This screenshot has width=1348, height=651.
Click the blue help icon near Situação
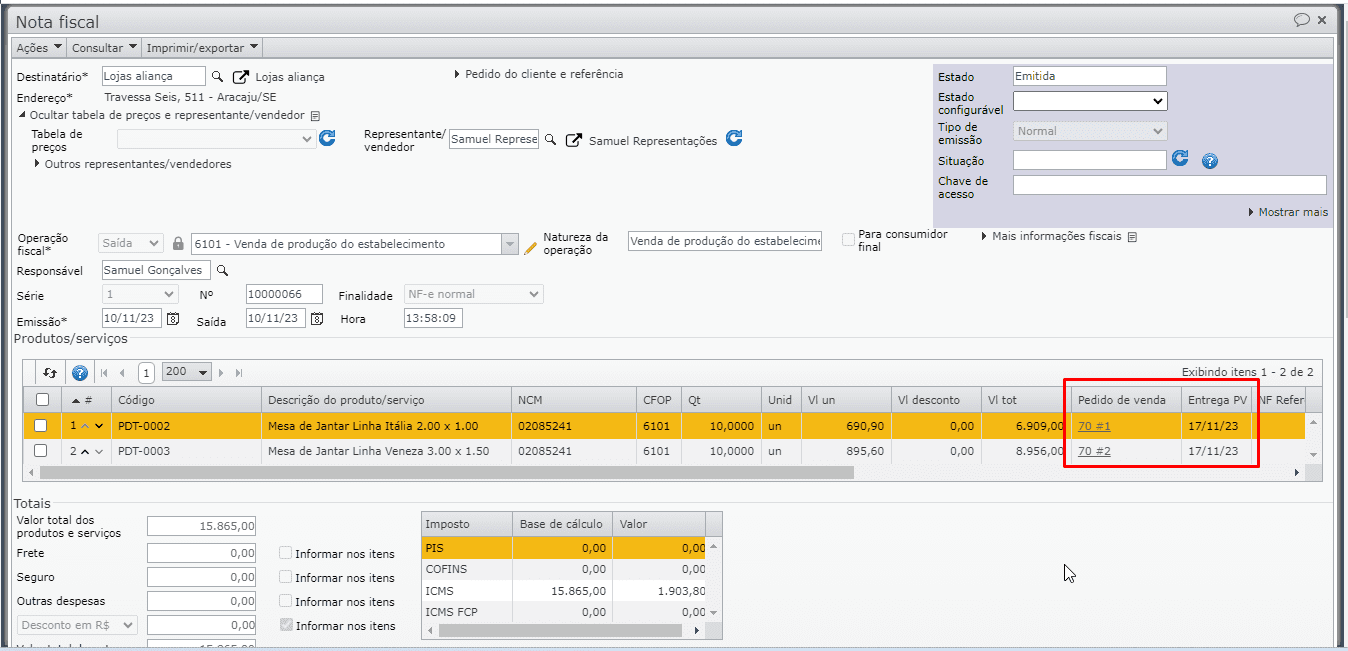tap(1209, 161)
